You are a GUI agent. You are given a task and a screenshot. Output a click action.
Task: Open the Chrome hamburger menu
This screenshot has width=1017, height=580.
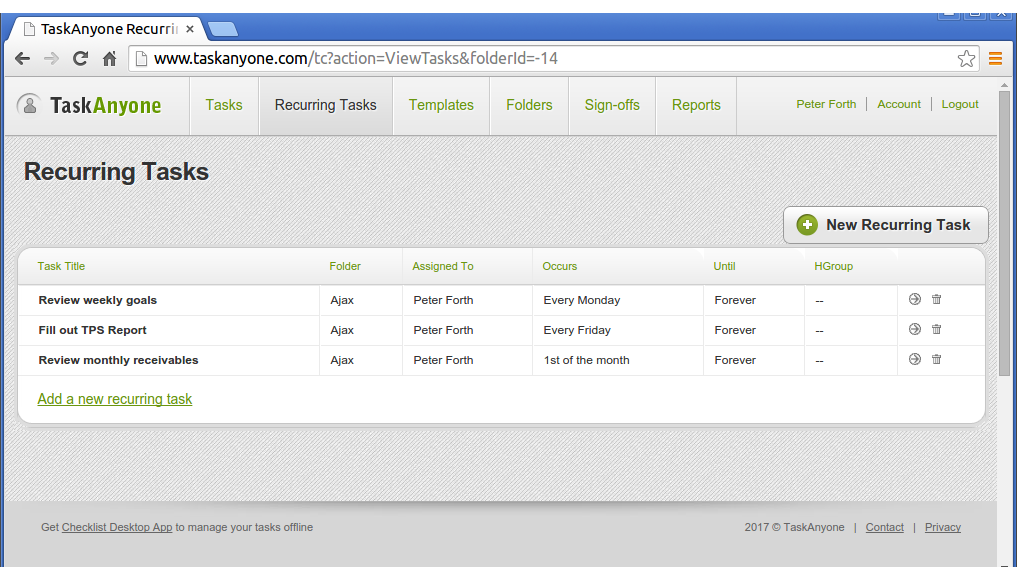[x=996, y=59]
